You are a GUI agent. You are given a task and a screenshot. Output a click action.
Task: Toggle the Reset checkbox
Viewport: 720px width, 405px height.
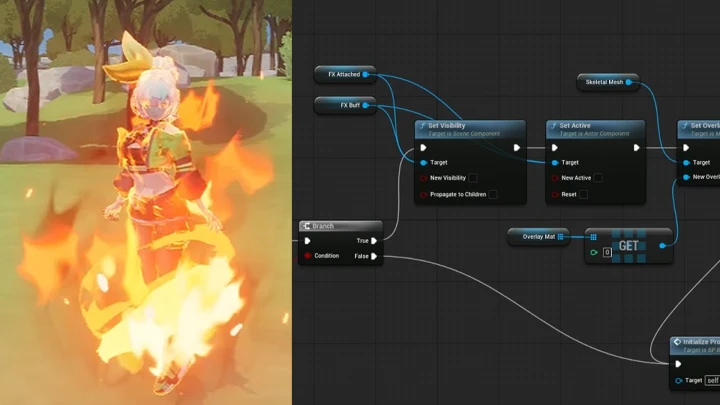click(x=583, y=195)
